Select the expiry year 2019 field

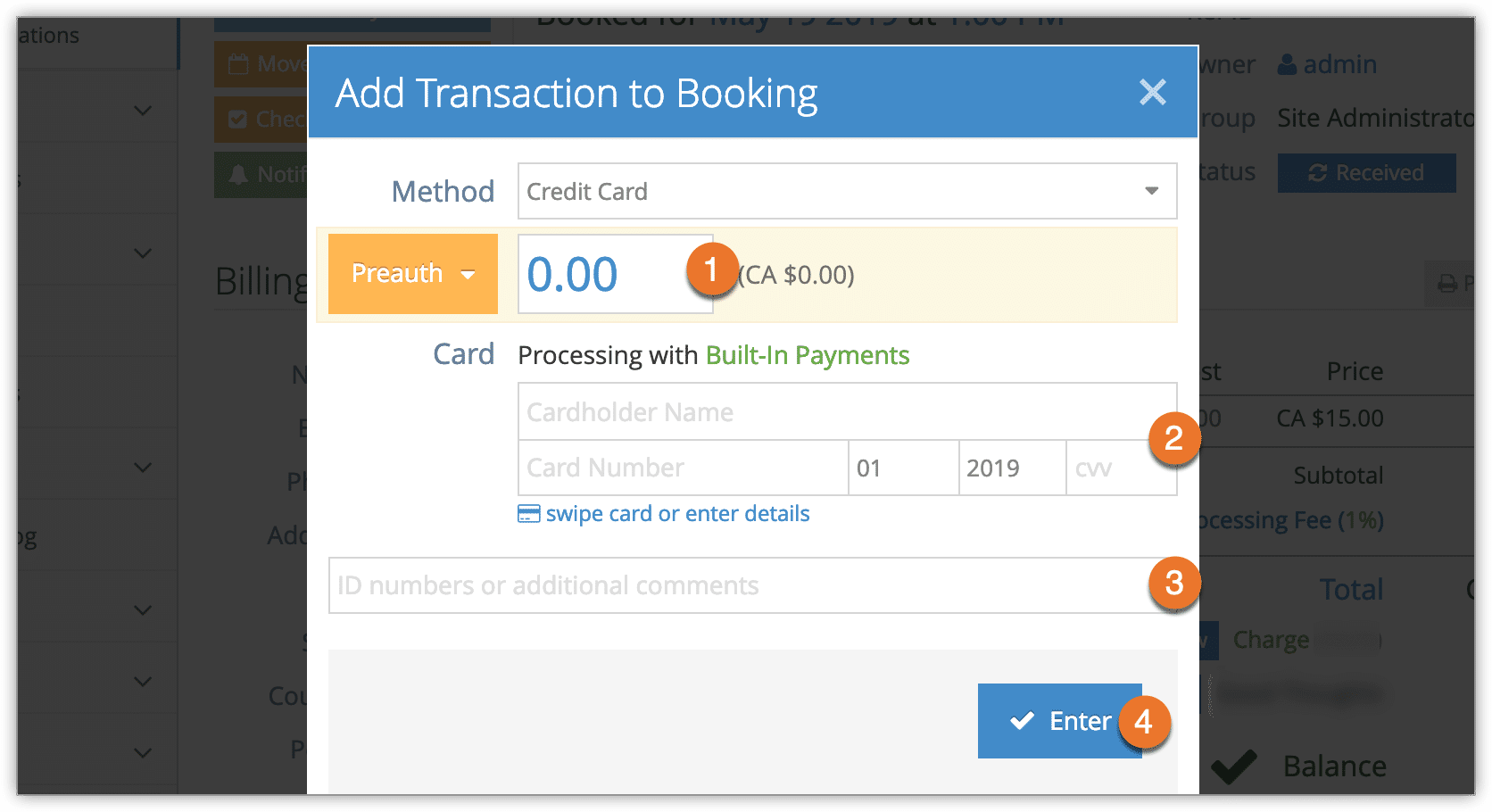click(x=1013, y=468)
